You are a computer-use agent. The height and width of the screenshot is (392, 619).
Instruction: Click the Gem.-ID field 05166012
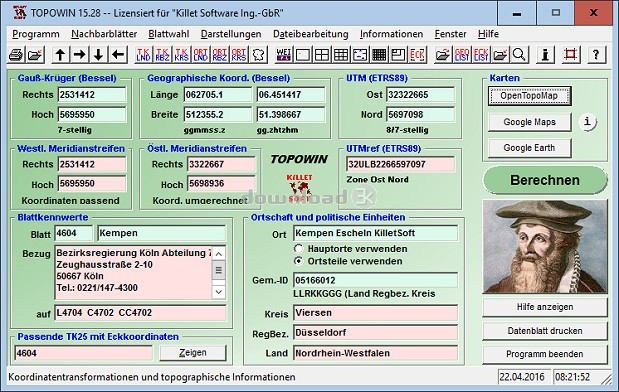click(x=375, y=280)
